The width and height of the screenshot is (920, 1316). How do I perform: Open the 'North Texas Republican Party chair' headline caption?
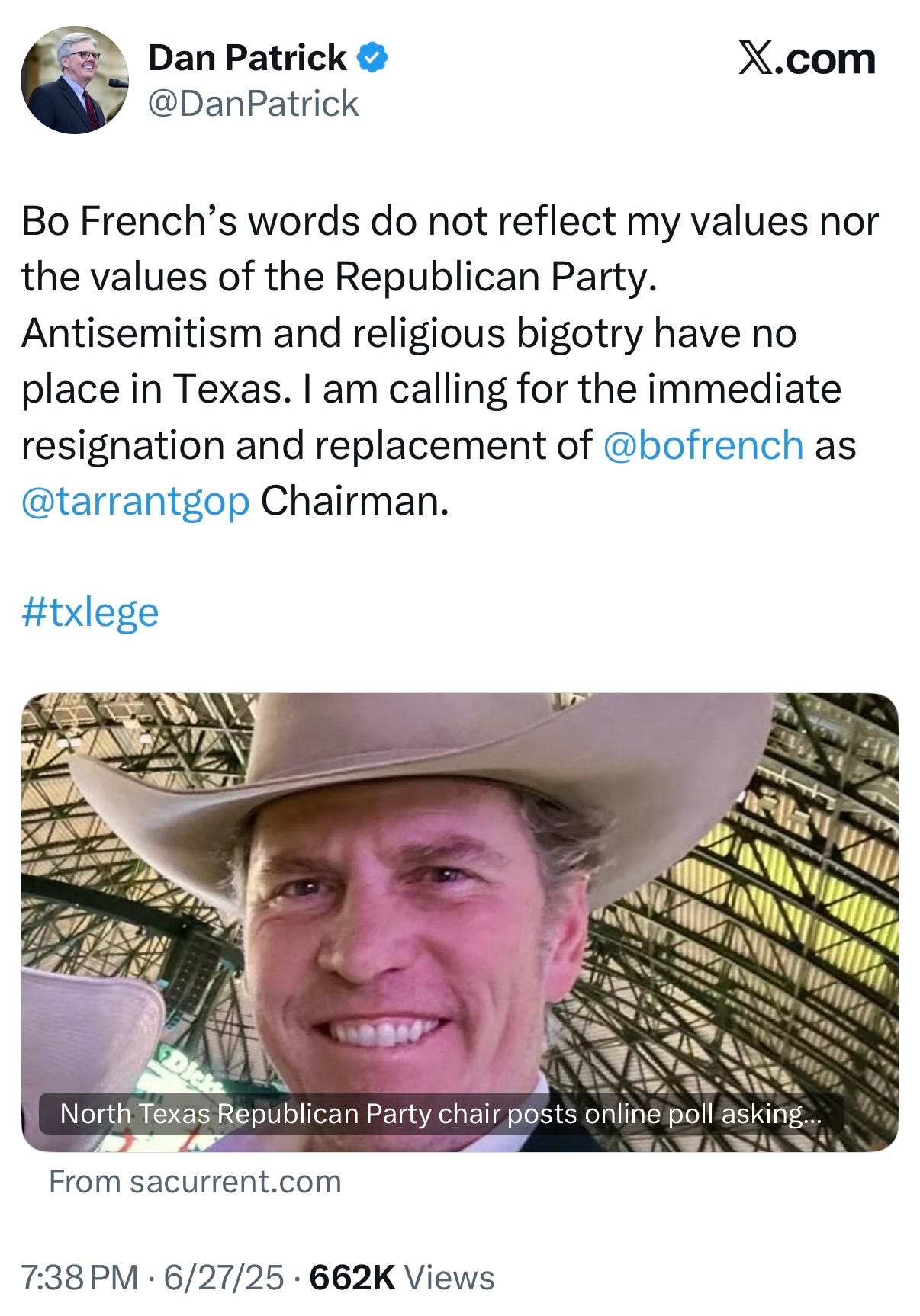pyautogui.click(x=440, y=1114)
